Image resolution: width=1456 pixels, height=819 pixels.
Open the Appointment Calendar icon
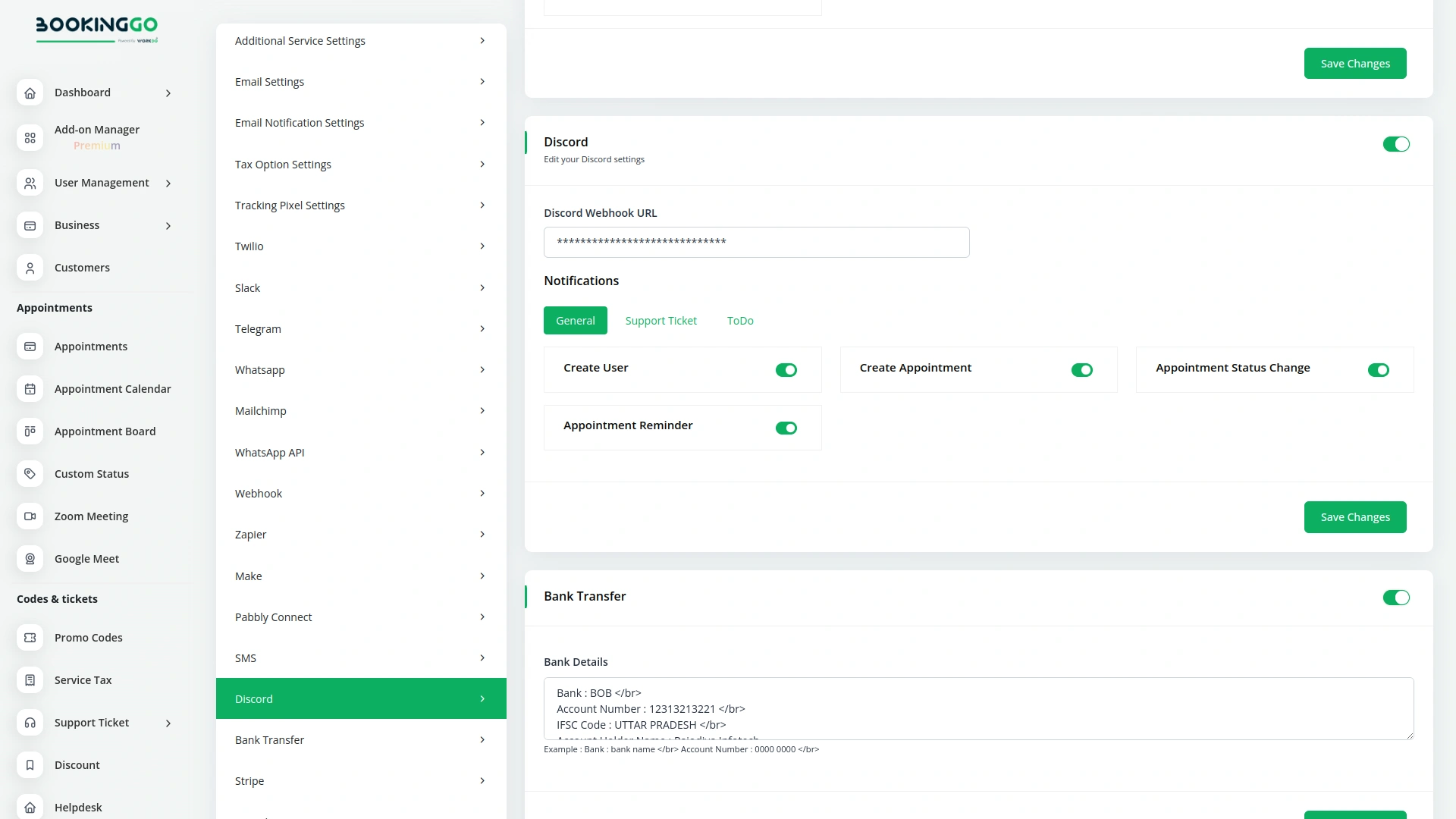[x=30, y=388]
